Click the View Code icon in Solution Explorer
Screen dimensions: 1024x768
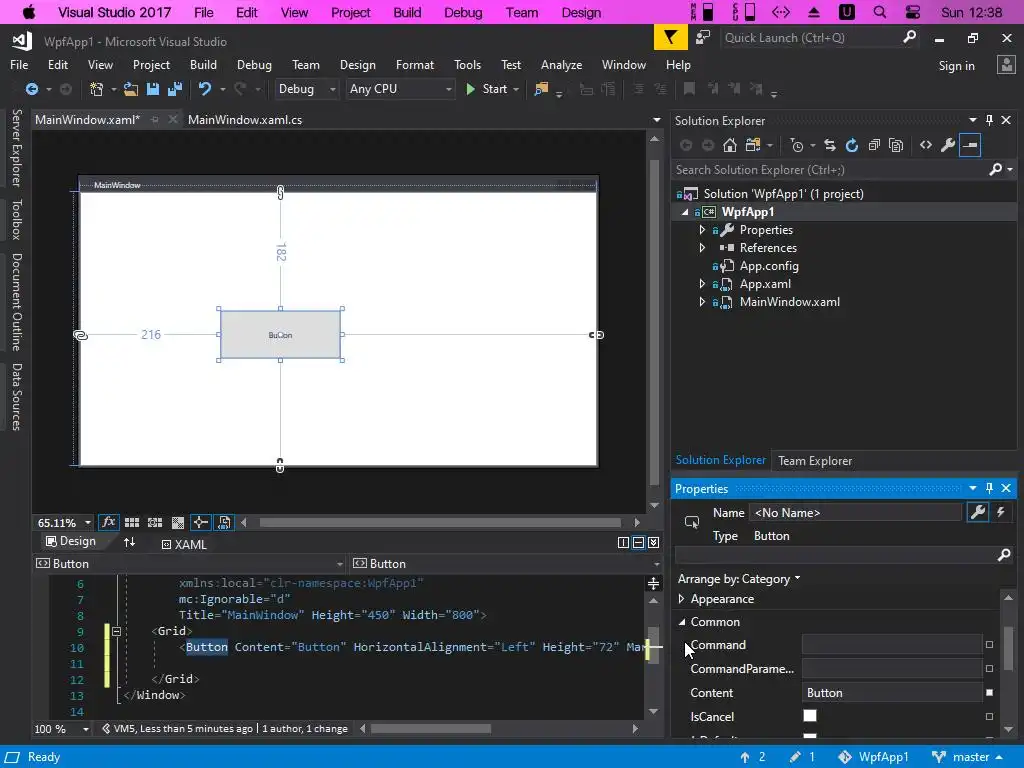point(925,145)
